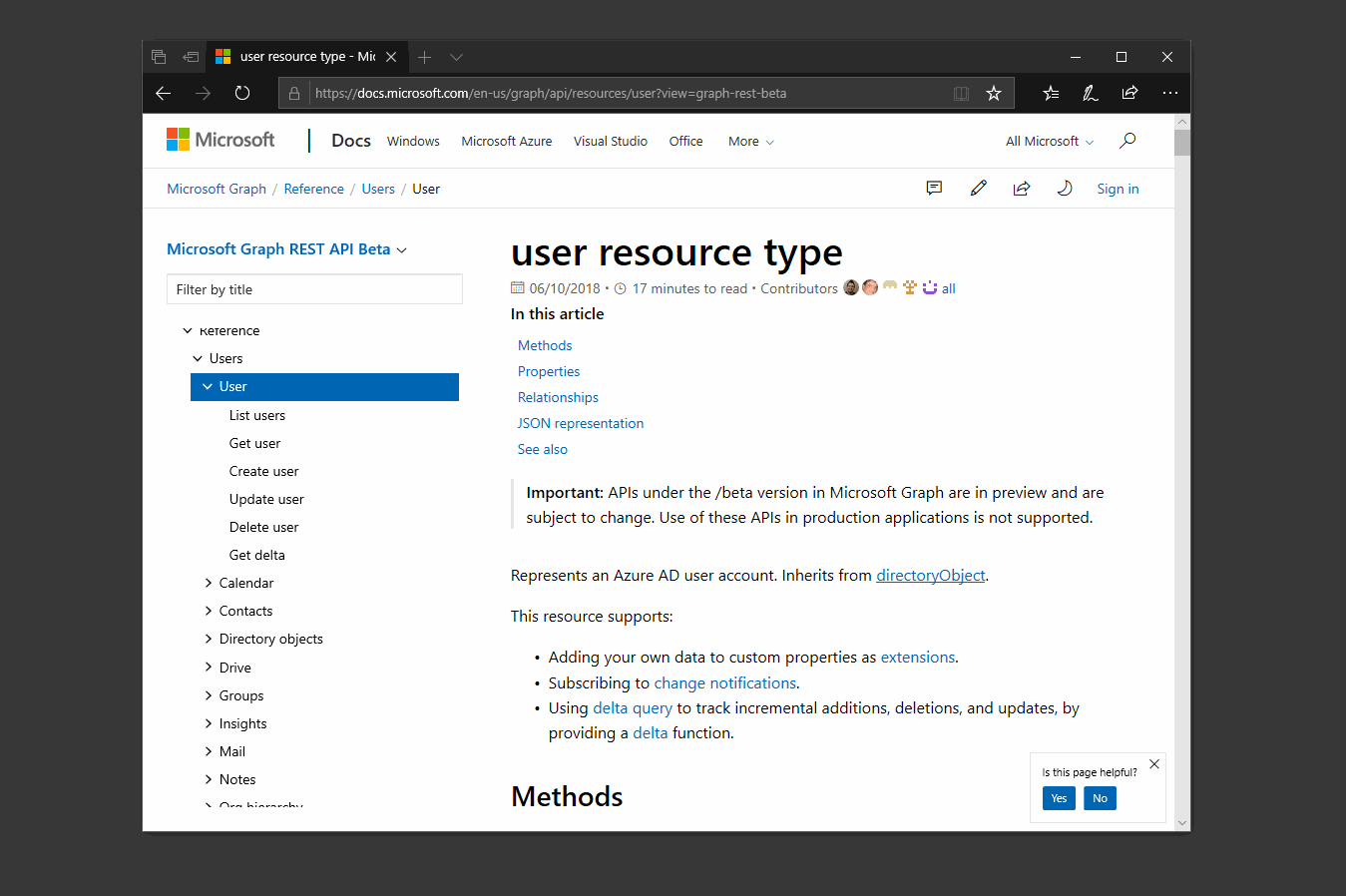Image resolution: width=1346 pixels, height=896 pixels.
Task: Click the Filter by title field
Action: point(314,289)
